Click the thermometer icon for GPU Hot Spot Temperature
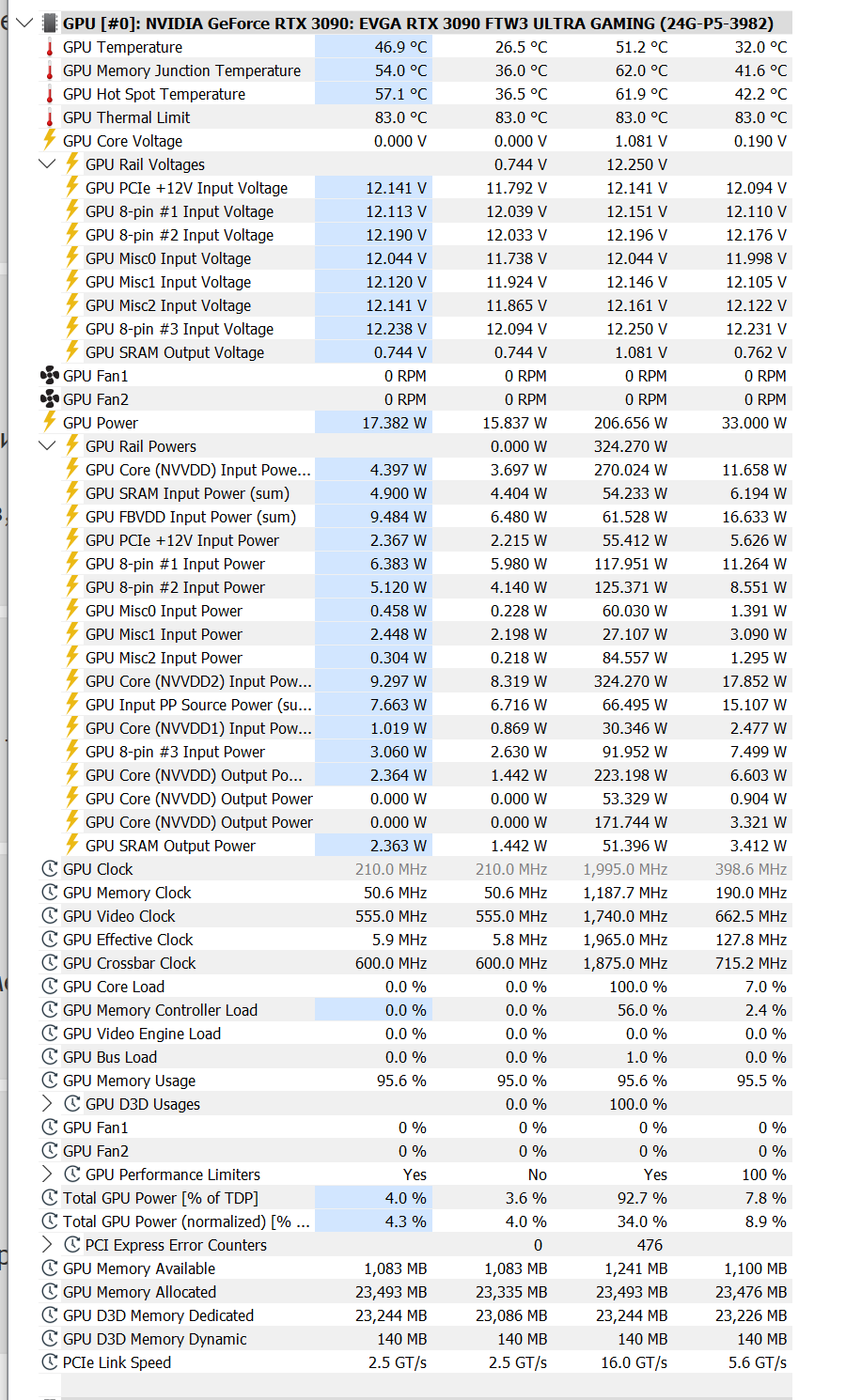 click(50, 94)
